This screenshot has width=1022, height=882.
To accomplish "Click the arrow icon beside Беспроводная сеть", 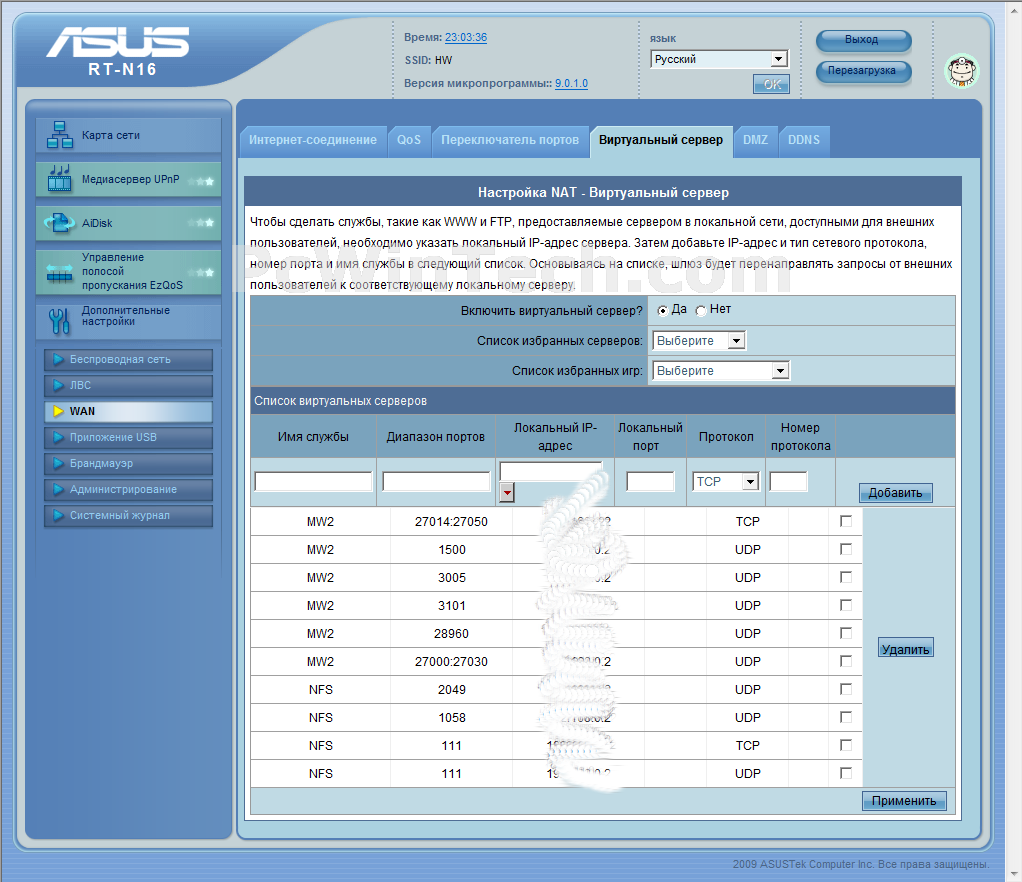I will (58, 359).
